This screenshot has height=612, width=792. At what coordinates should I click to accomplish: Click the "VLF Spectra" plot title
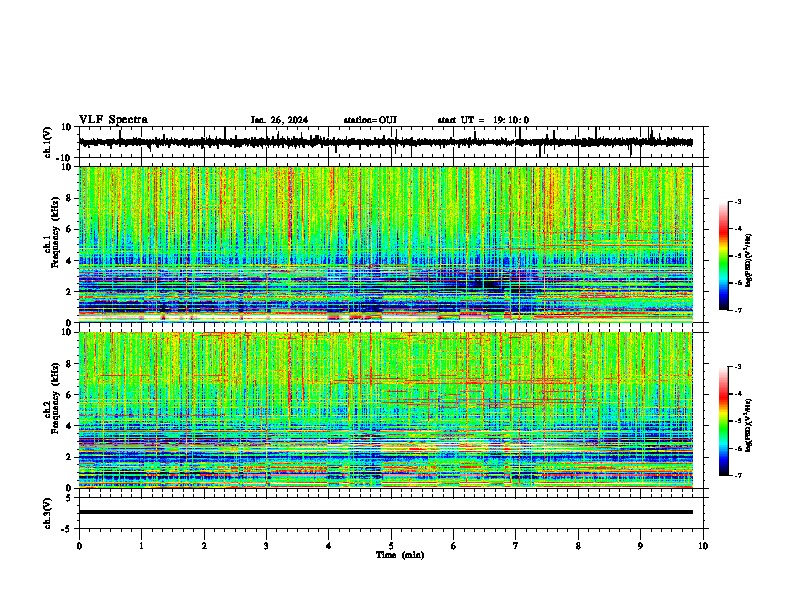click(113, 120)
